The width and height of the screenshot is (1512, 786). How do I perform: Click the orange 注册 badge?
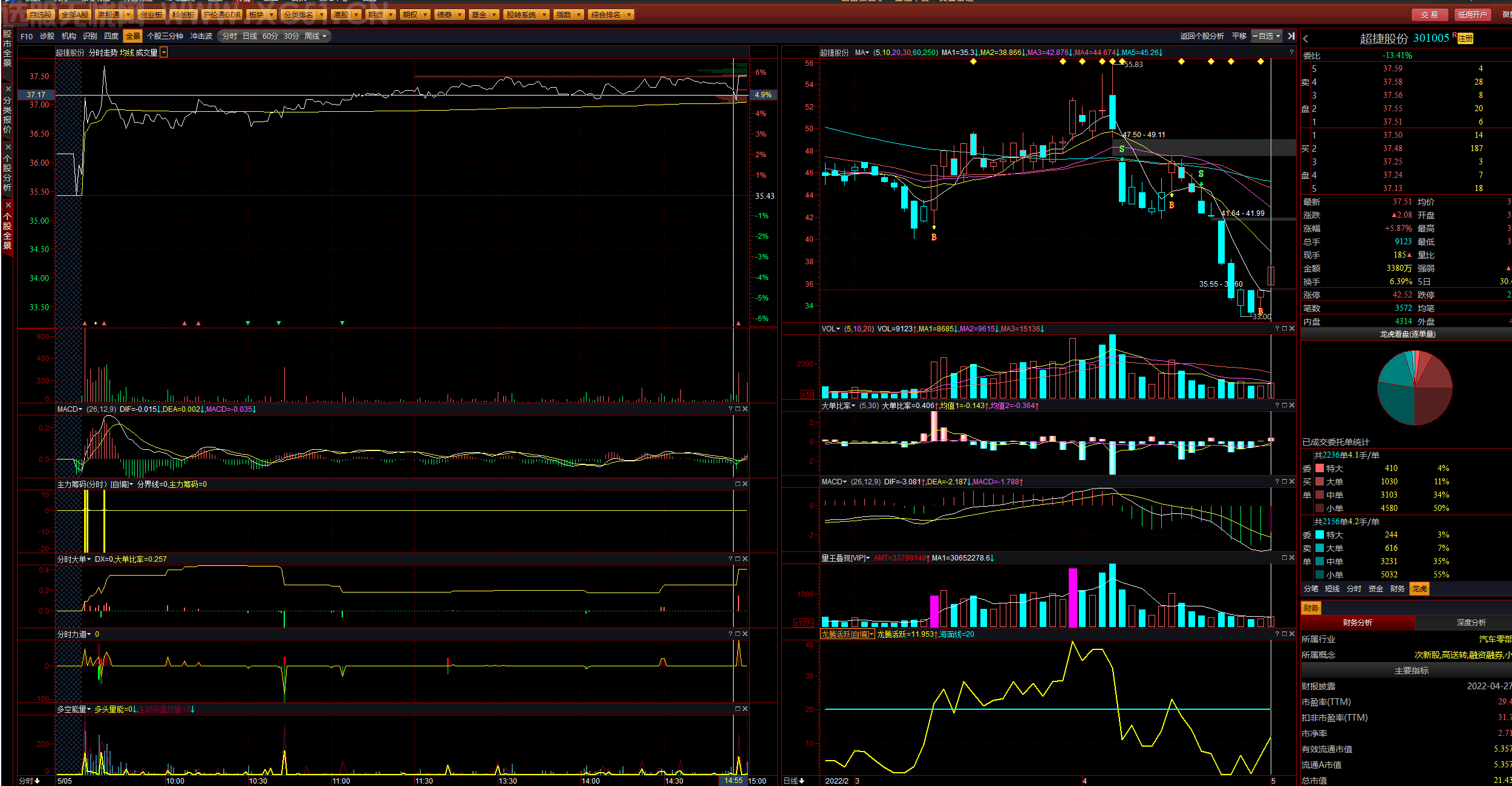(1465, 39)
